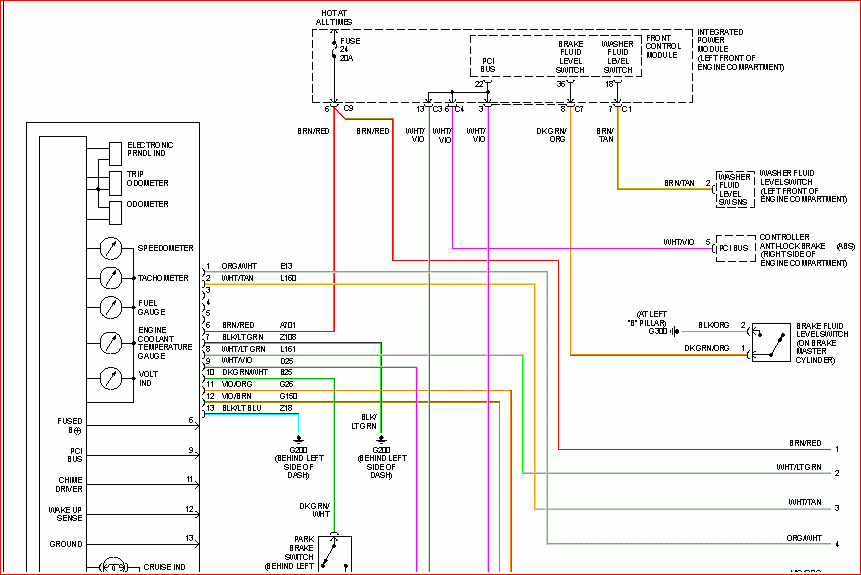Viewport: 861px width, 575px height.
Task: Click the G300 ground symbol at left B pillar
Action: pyautogui.click(x=675, y=331)
